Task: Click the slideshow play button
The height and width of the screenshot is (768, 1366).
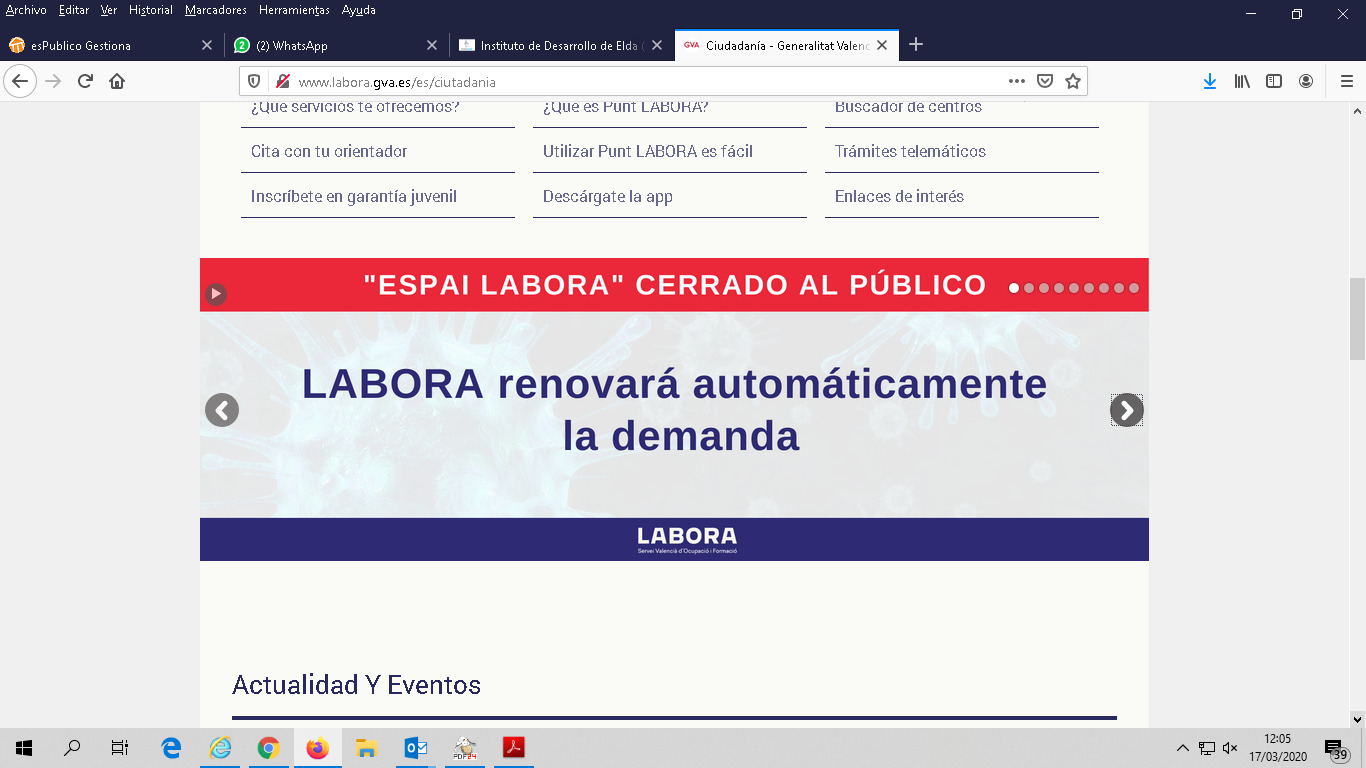Action: point(216,294)
